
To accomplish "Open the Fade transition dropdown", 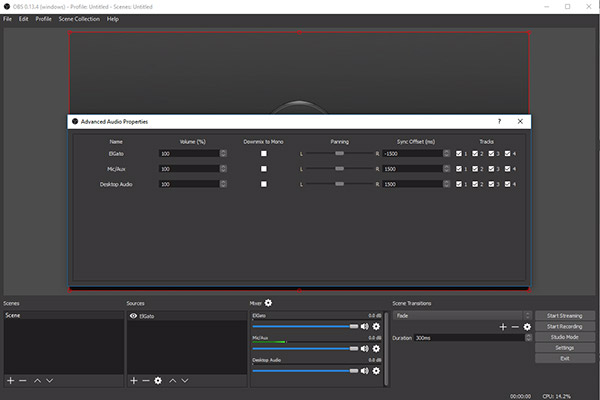I will point(462,315).
